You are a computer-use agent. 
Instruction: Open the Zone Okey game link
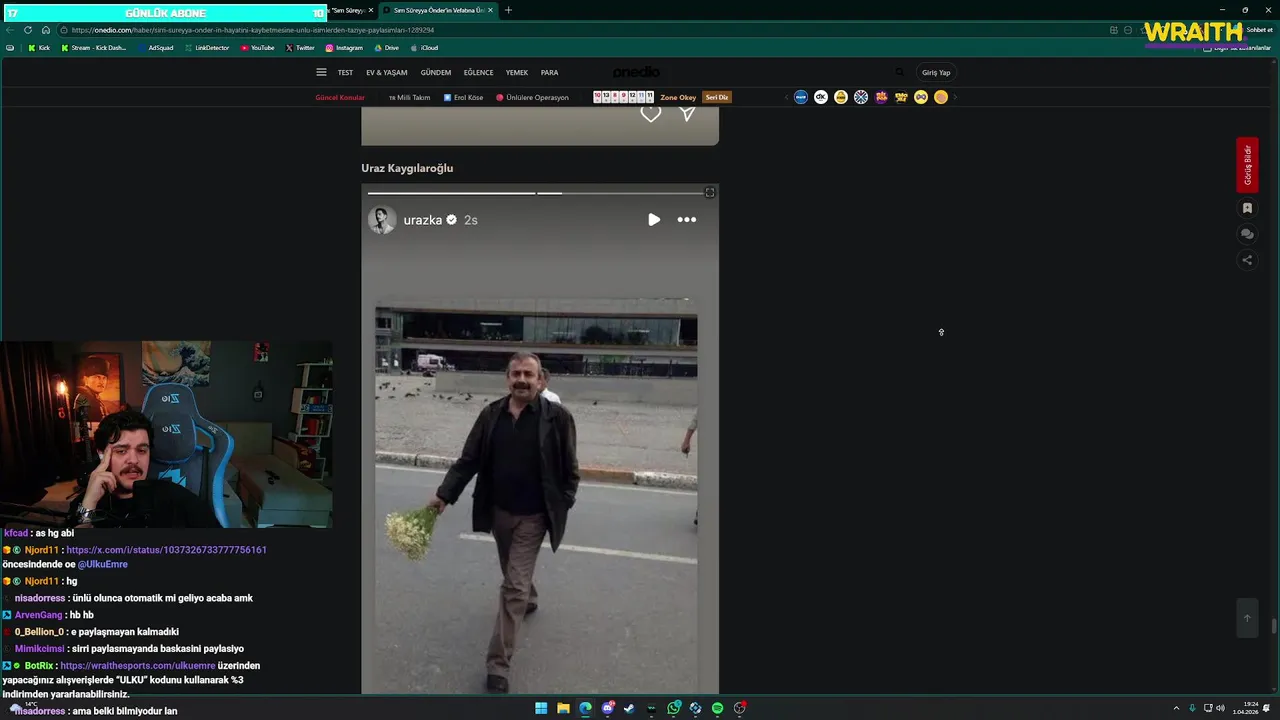[x=678, y=97]
